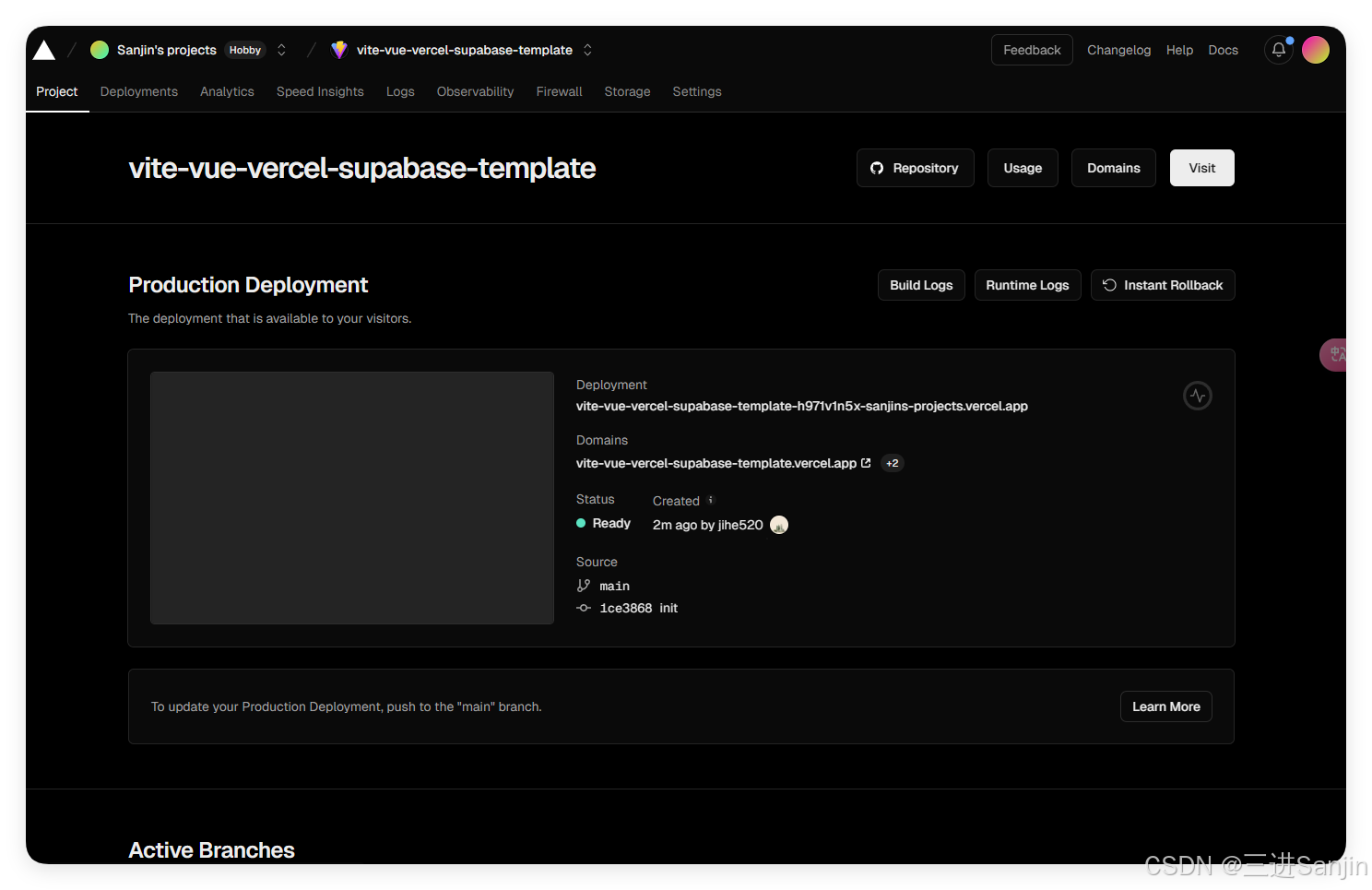Switch to the Deployments tab
1372x890 pixels.
coord(139,91)
